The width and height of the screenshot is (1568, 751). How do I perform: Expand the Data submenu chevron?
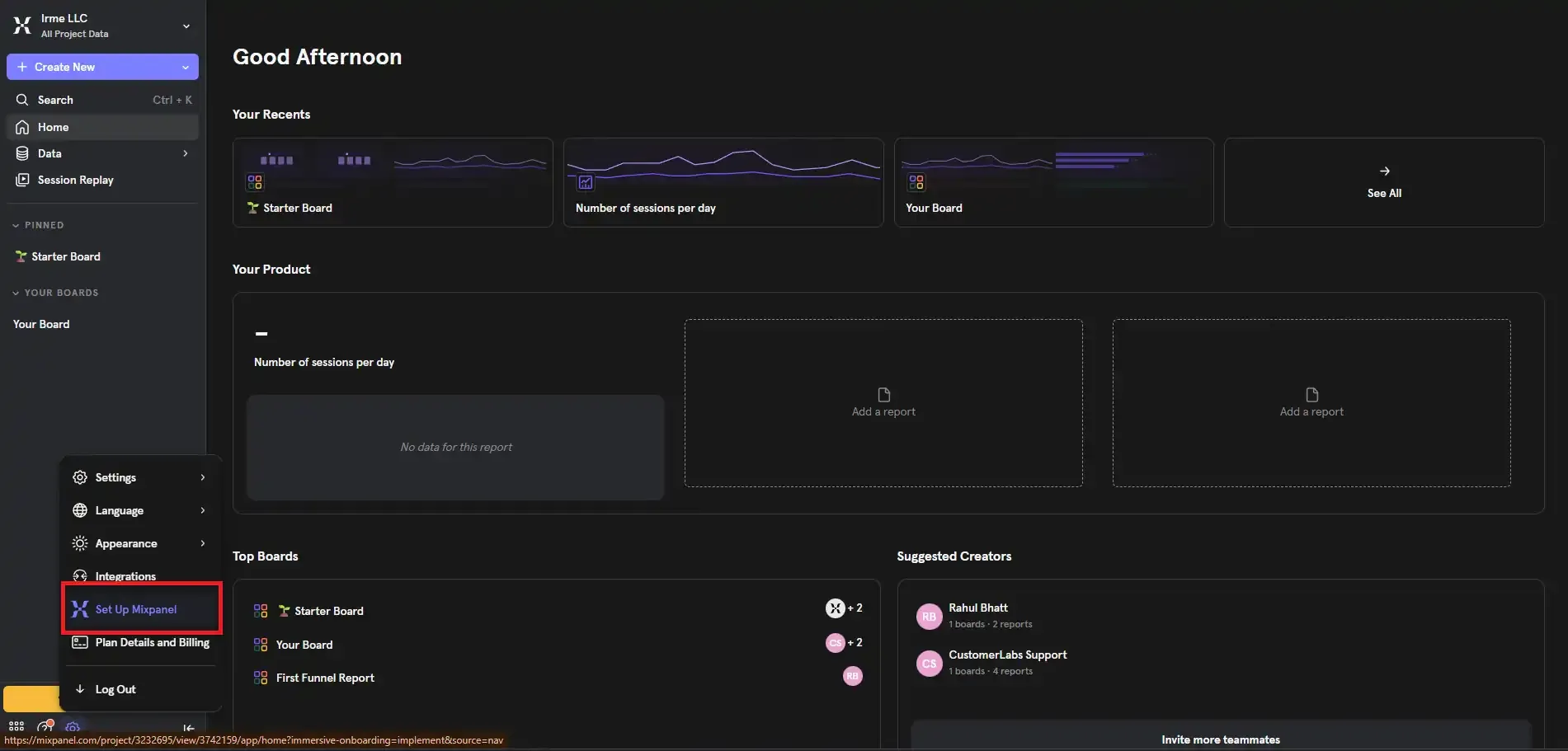pos(185,153)
